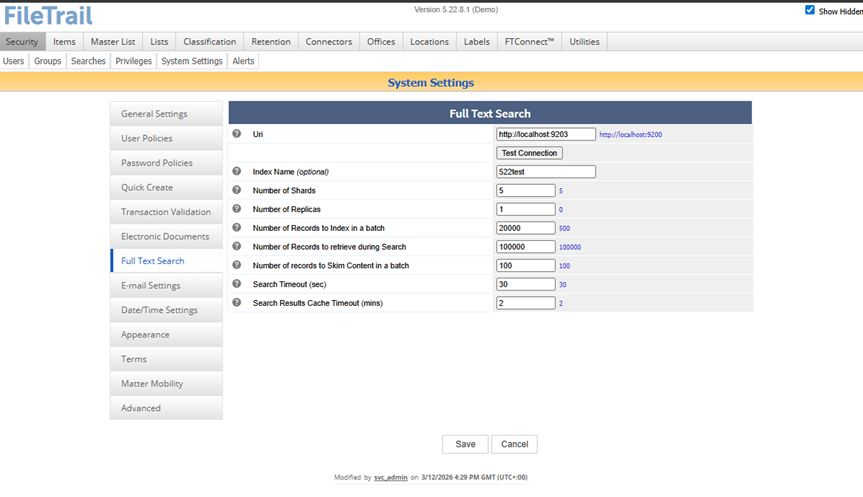This screenshot has width=863, height=497.
Task: Click the default http://localhost:9200 link
Action: 631,134
